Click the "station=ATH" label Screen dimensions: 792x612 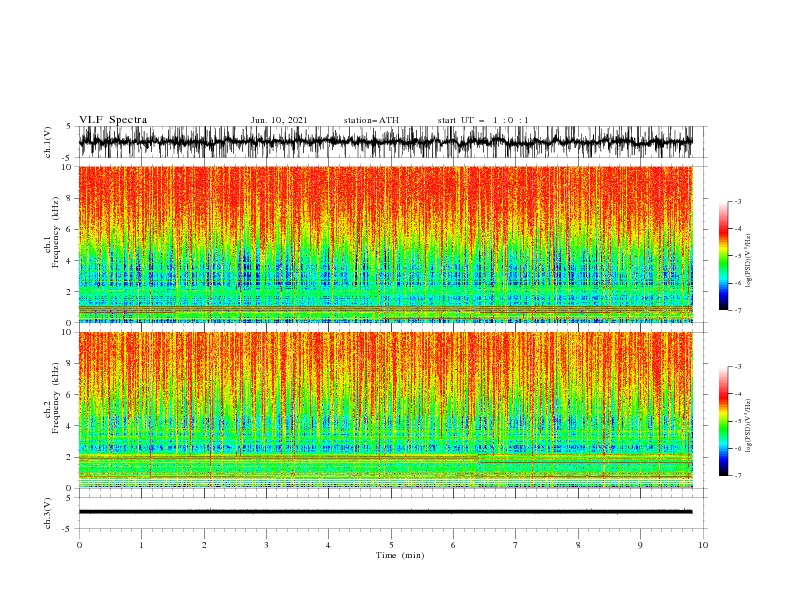(371, 120)
